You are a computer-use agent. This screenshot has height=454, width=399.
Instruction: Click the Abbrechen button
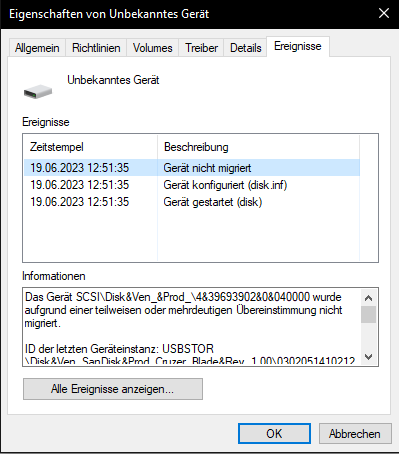[355, 434]
